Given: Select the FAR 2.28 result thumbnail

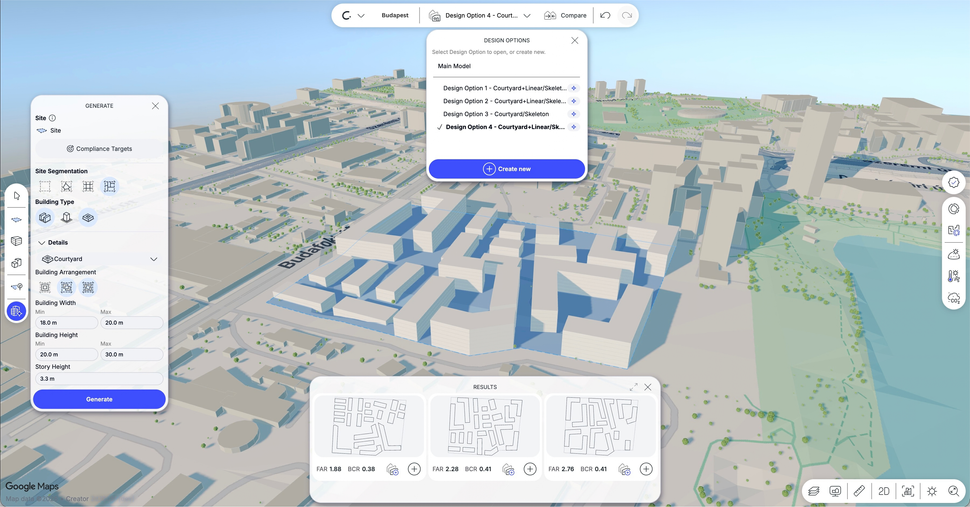Looking at the screenshot, I should click(485, 427).
